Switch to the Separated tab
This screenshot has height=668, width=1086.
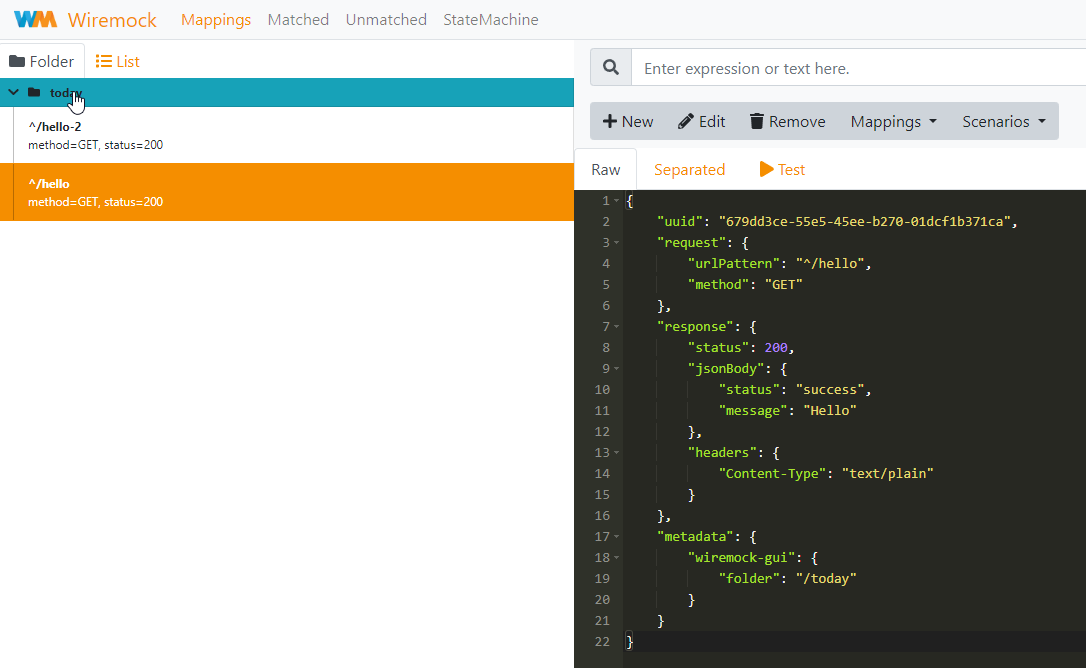(689, 169)
